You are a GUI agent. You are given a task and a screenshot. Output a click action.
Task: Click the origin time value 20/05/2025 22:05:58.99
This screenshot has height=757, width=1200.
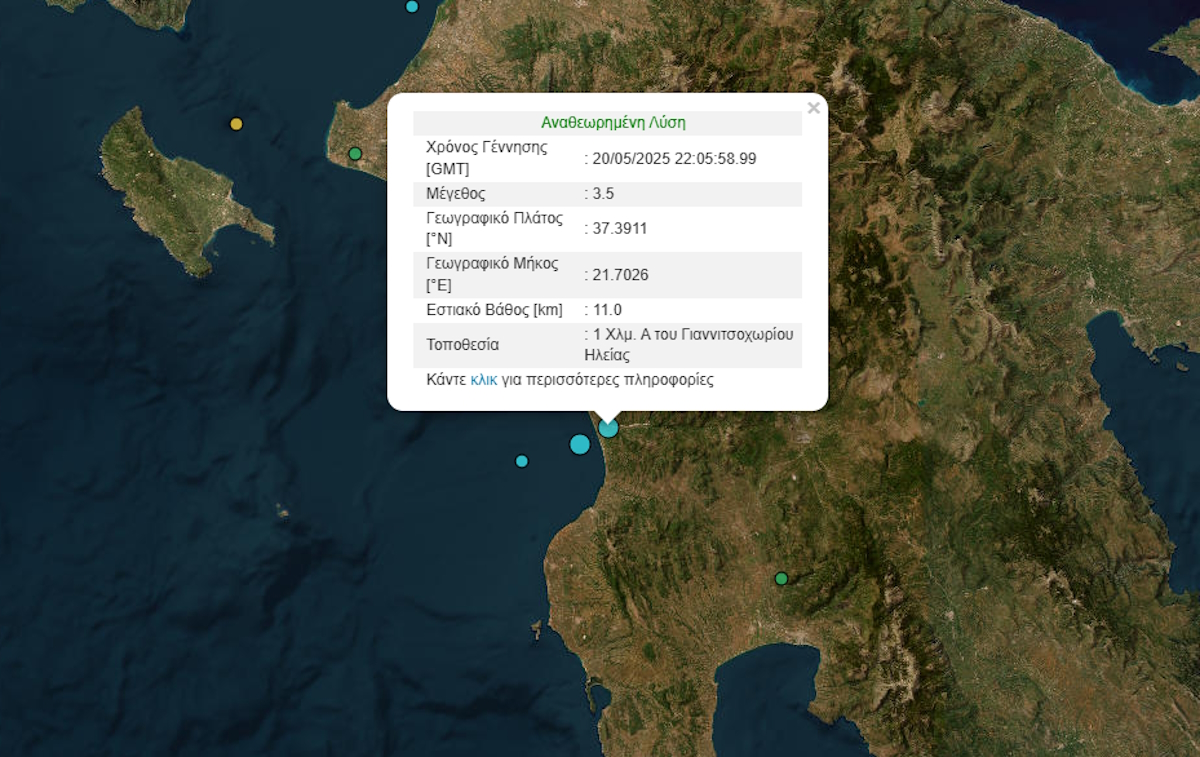click(675, 158)
